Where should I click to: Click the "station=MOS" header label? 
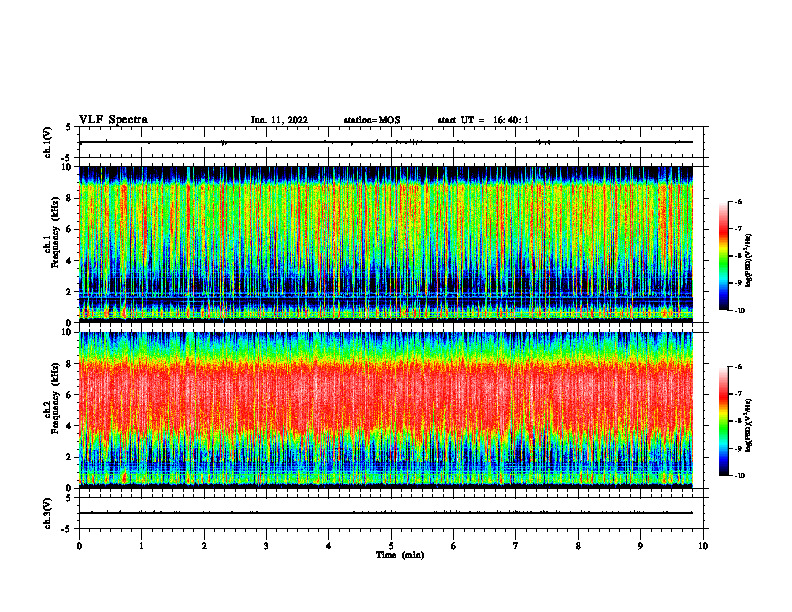[372, 120]
